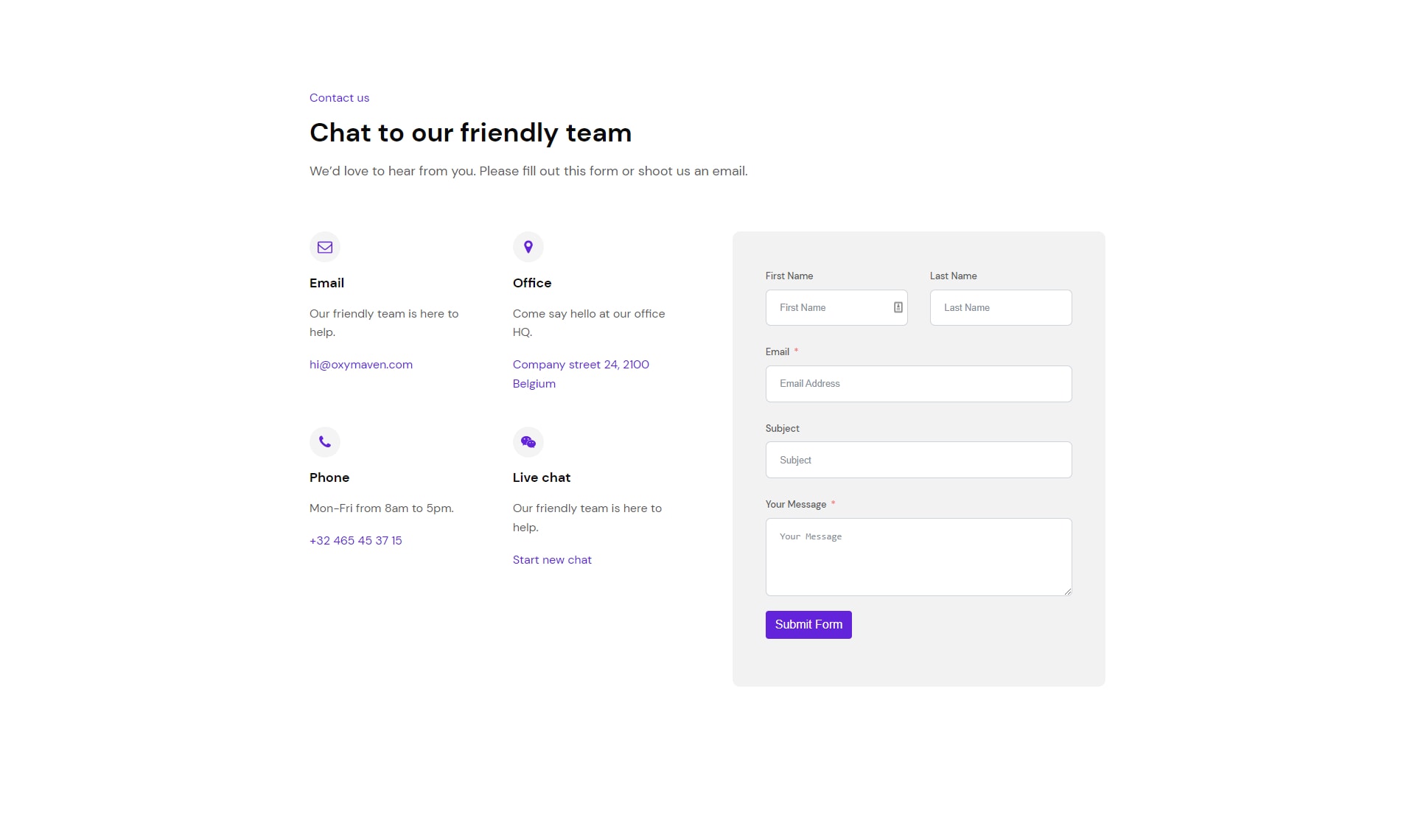Screen dimensions: 1415x840
Task: Click the envelope Email icon
Action: point(325,248)
